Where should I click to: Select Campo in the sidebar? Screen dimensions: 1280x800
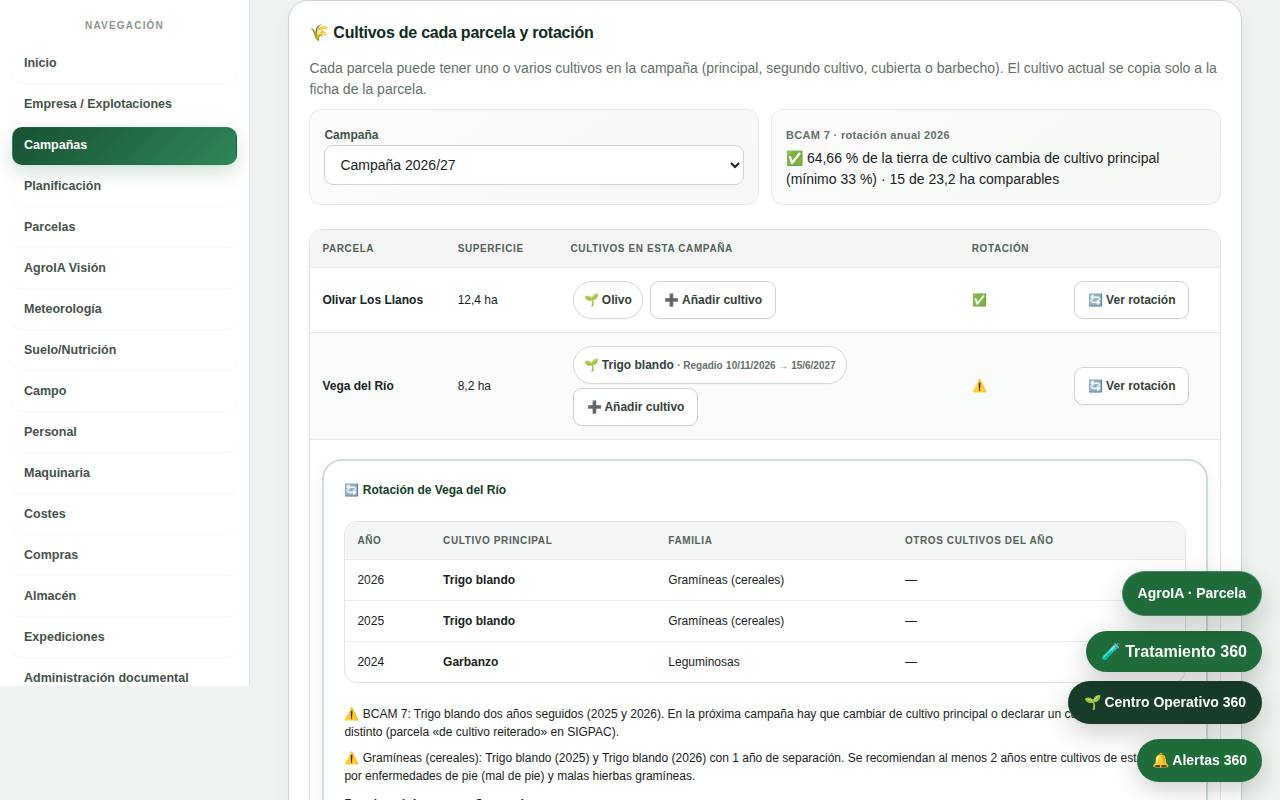tap(124, 391)
